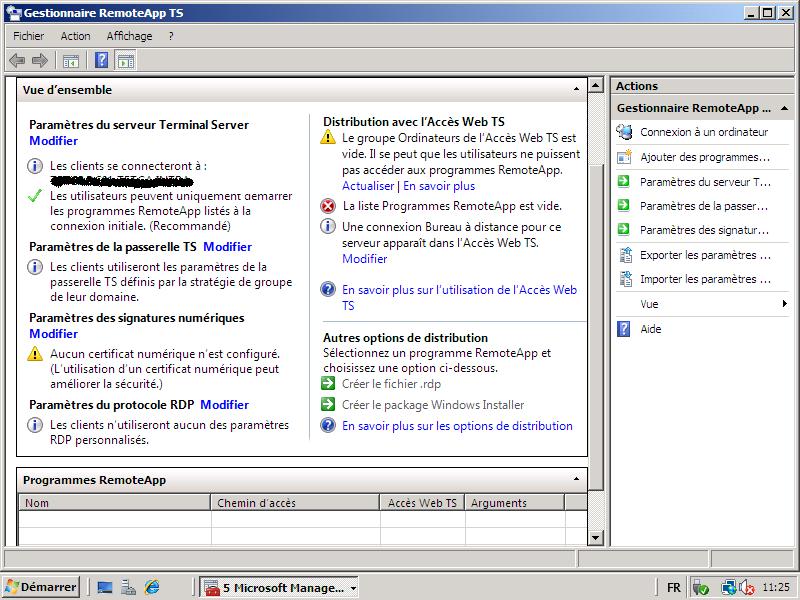
Task: Go back with the toolbar left arrow
Action: point(17,61)
